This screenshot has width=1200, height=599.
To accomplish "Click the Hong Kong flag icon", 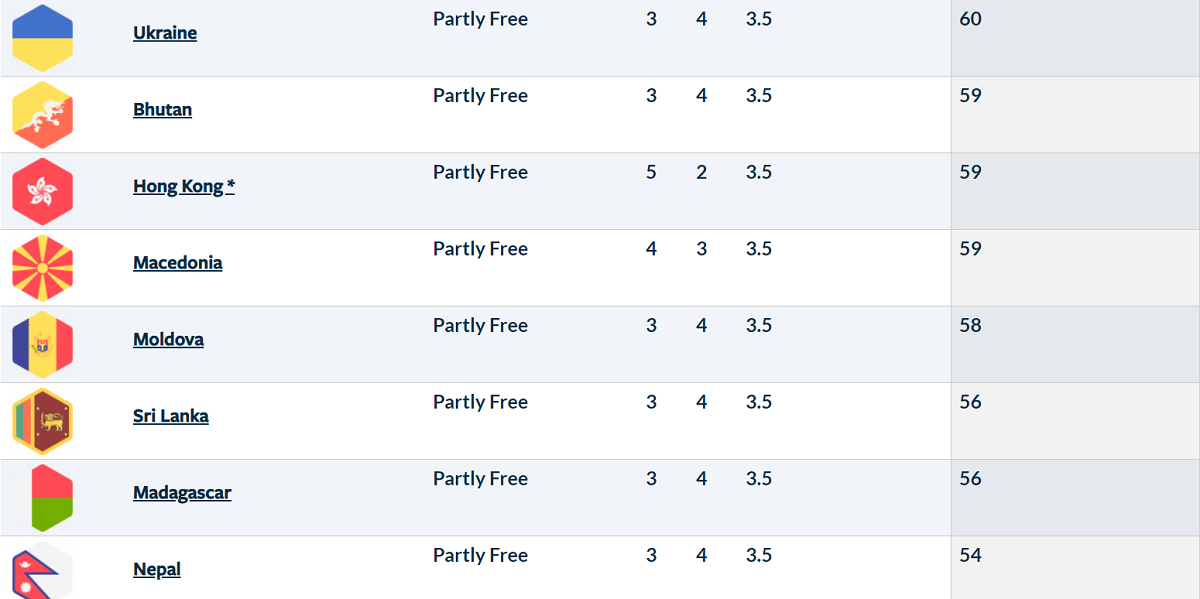I will click(x=42, y=191).
